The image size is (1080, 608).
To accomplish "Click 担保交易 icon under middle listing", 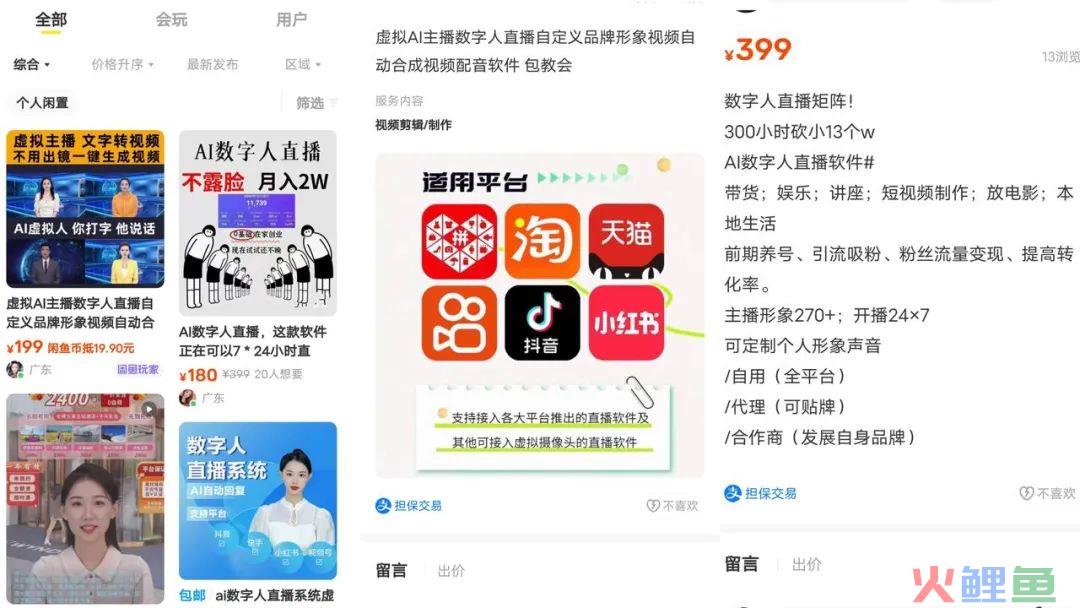I will [383, 505].
